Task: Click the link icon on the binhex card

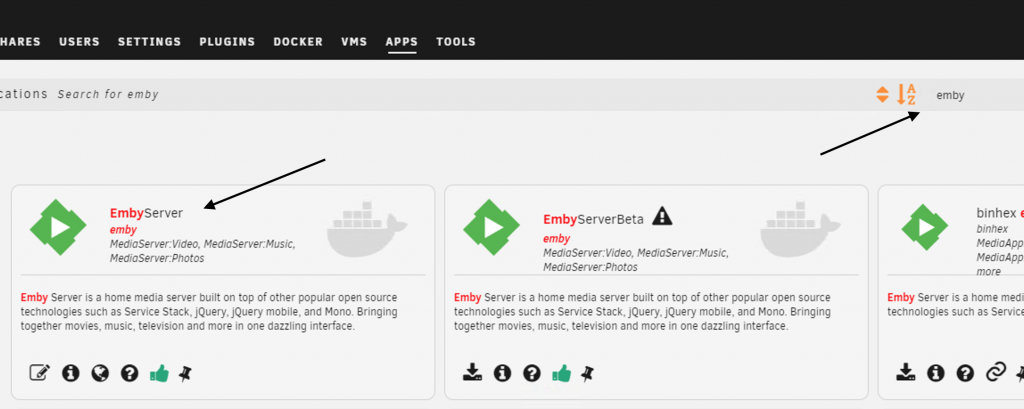Action: point(995,373)
